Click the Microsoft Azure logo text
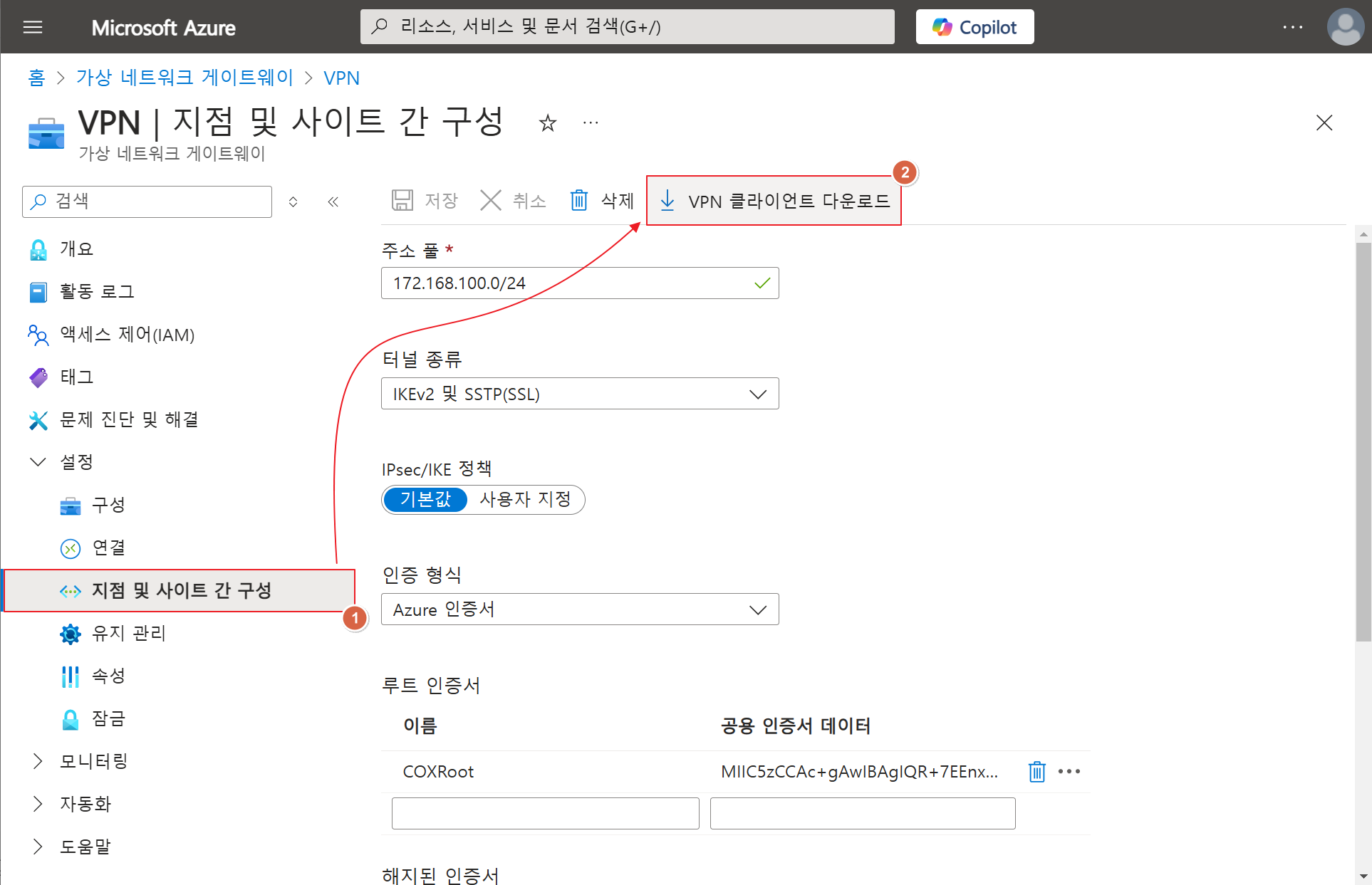Image resolution: width=1372 pixels, height=885 pixels. [163, 28]
